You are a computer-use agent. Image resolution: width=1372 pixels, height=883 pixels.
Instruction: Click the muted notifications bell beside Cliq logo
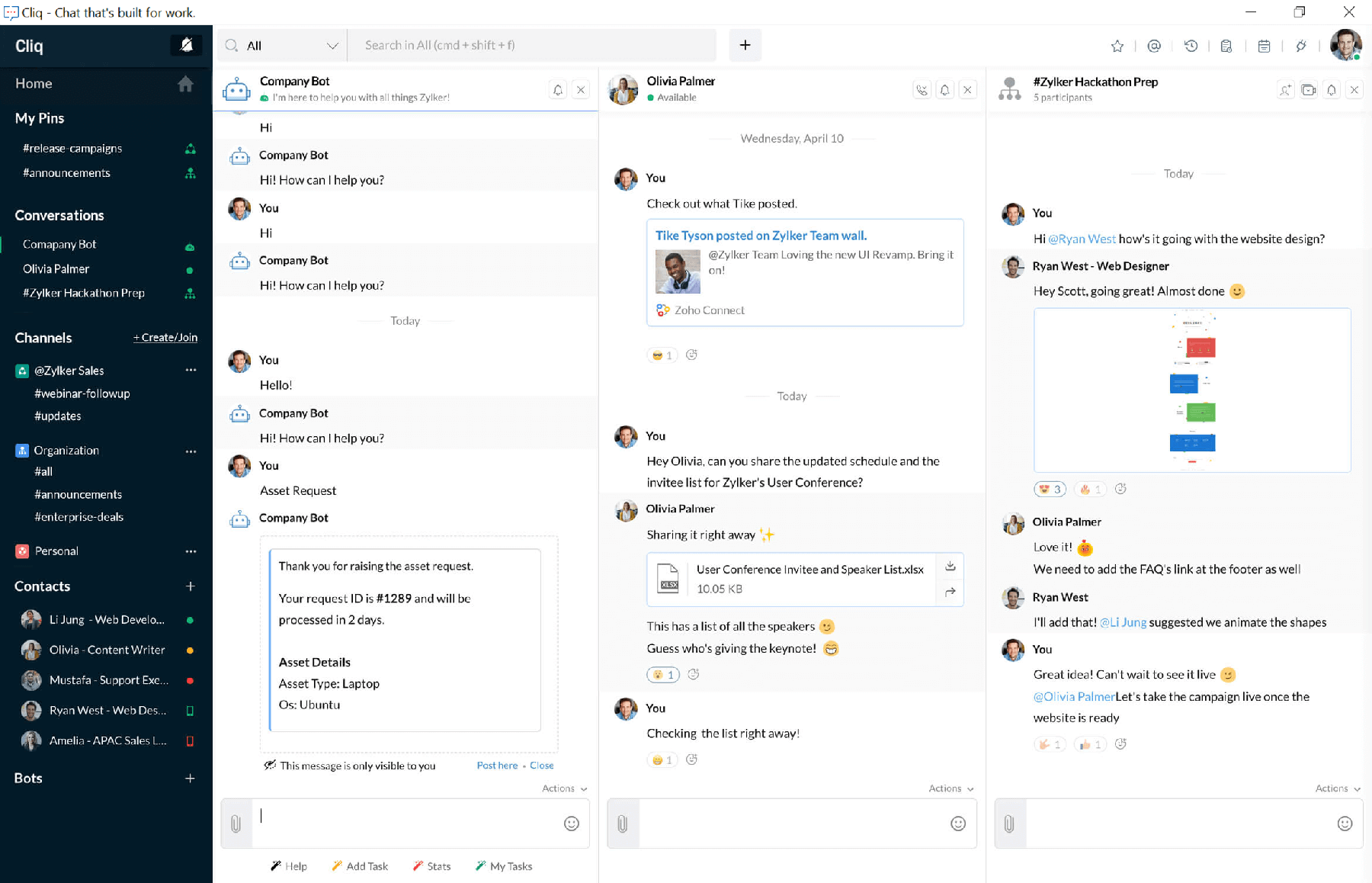[186, 45]
